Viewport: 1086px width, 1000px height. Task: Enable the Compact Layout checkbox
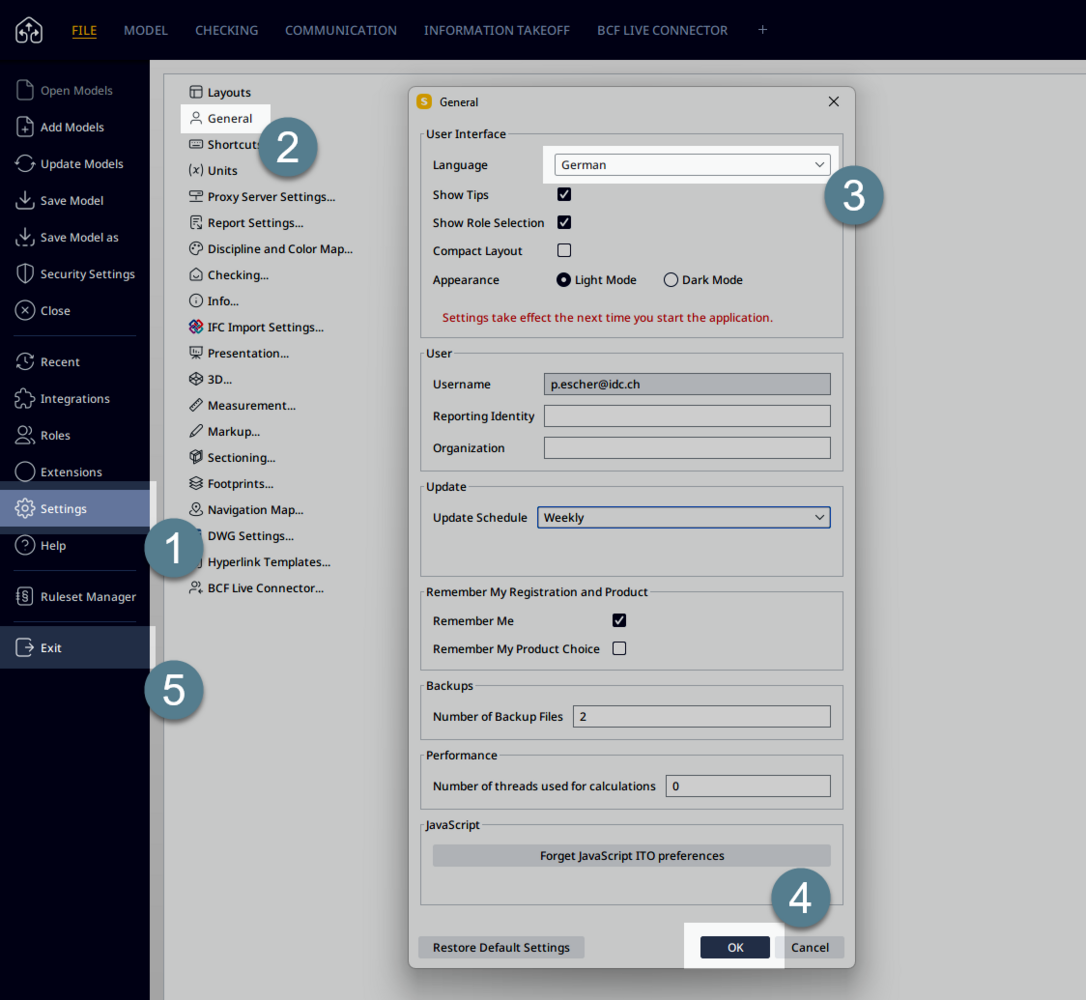pos(564,251)
